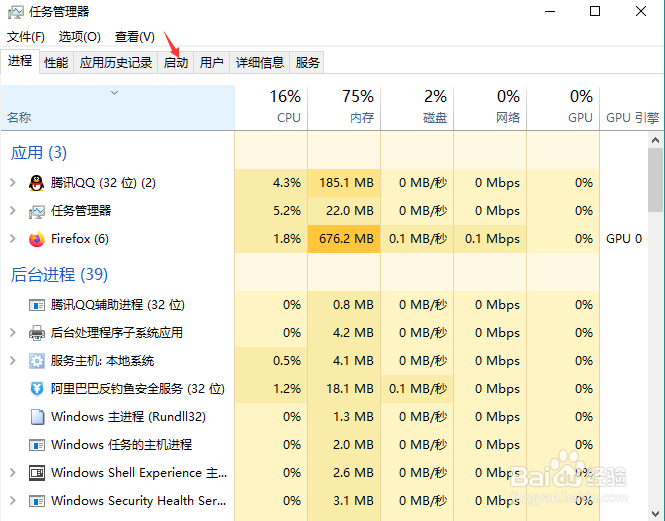The height and width of the screenshot is (521, 665).
Task: Expand the 后台处理程序子系统应用 entry
Action: coord(13,333)
